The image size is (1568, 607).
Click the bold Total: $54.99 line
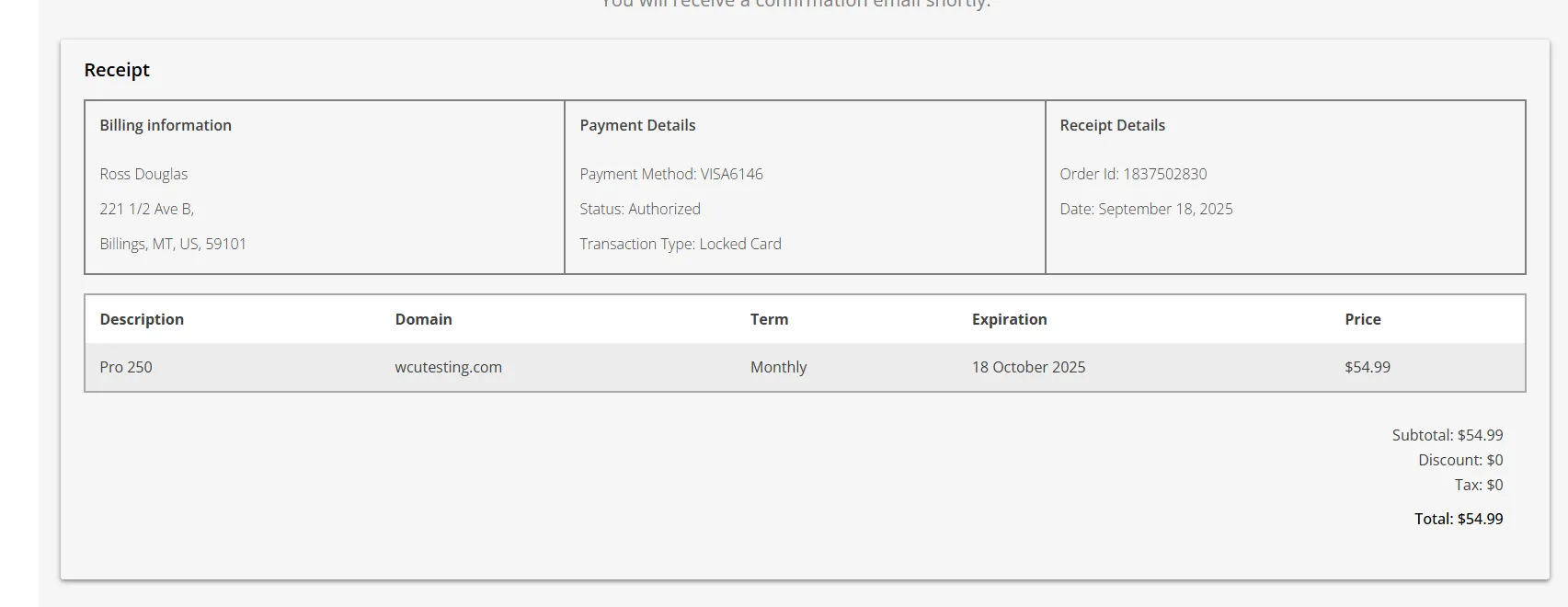[1459, 519]
